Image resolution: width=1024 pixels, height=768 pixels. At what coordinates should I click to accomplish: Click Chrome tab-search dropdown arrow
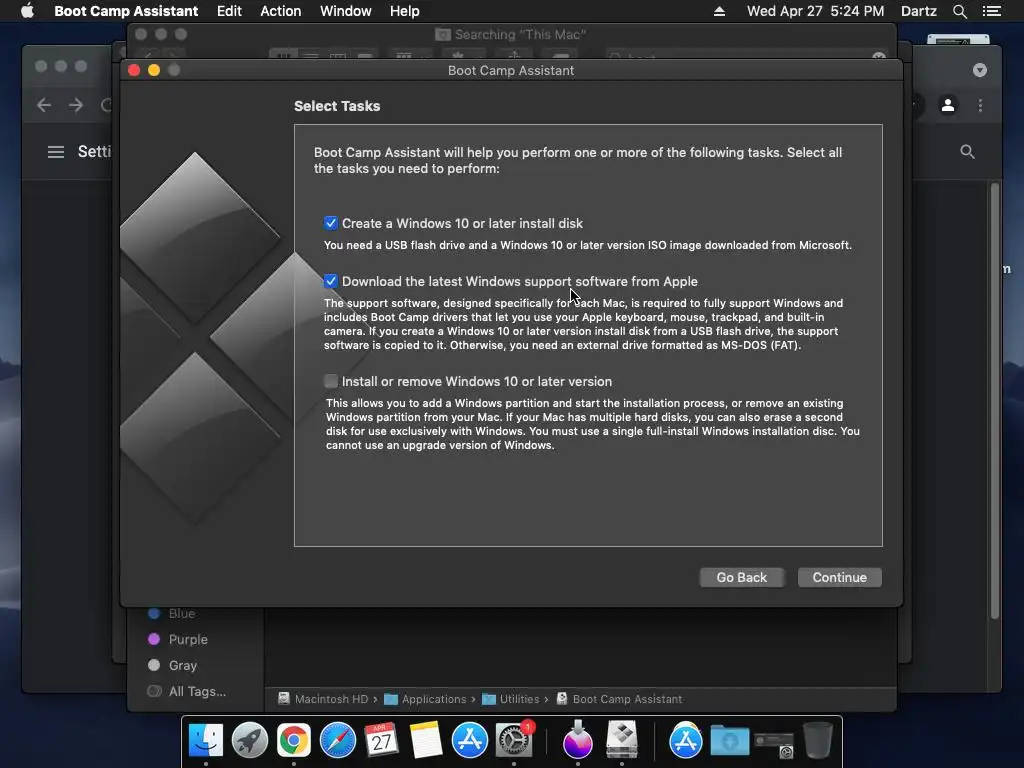980,70
